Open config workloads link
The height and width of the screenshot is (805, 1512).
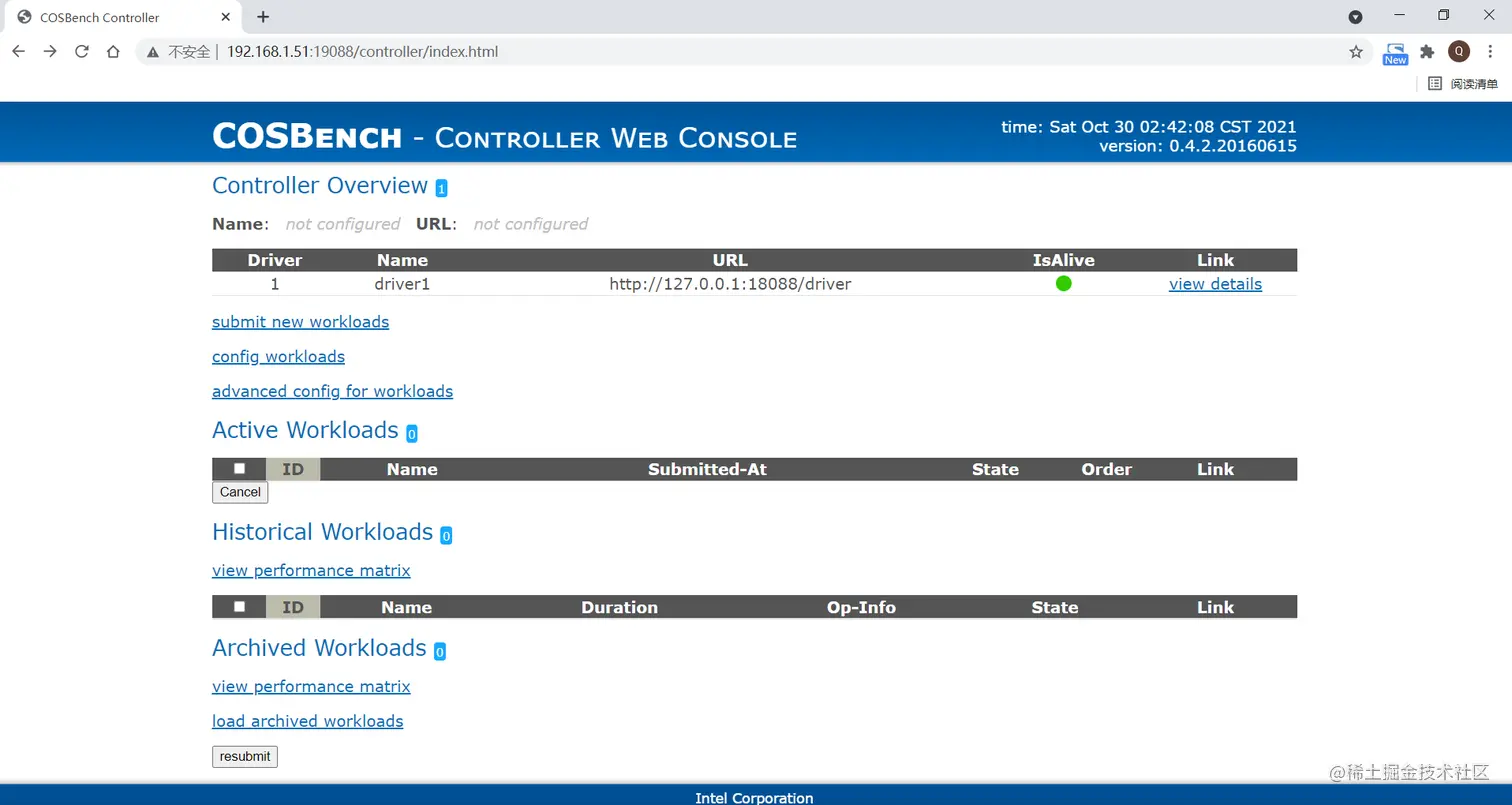[278, 357]
